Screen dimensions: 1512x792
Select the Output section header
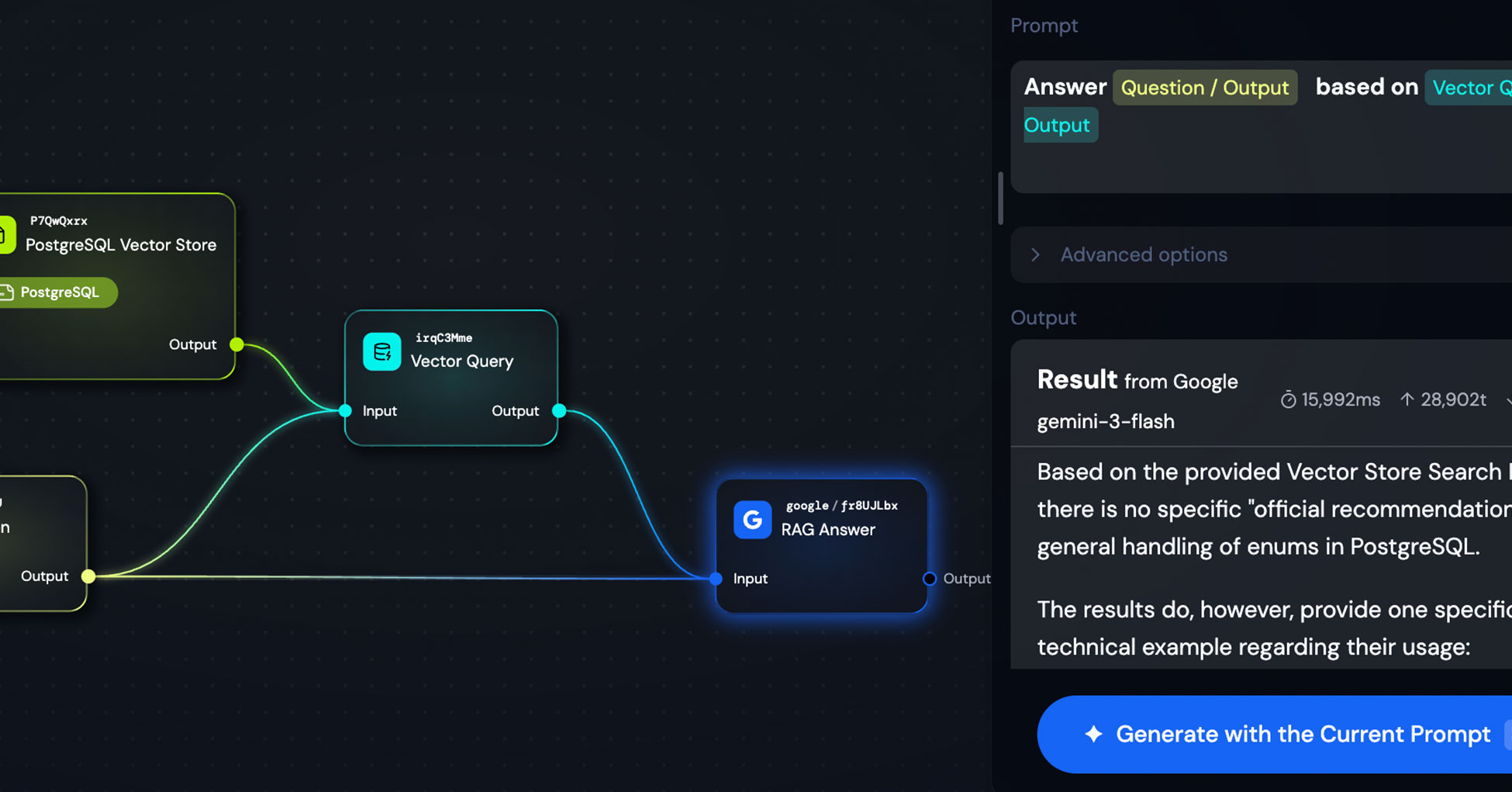point(1043,317)
